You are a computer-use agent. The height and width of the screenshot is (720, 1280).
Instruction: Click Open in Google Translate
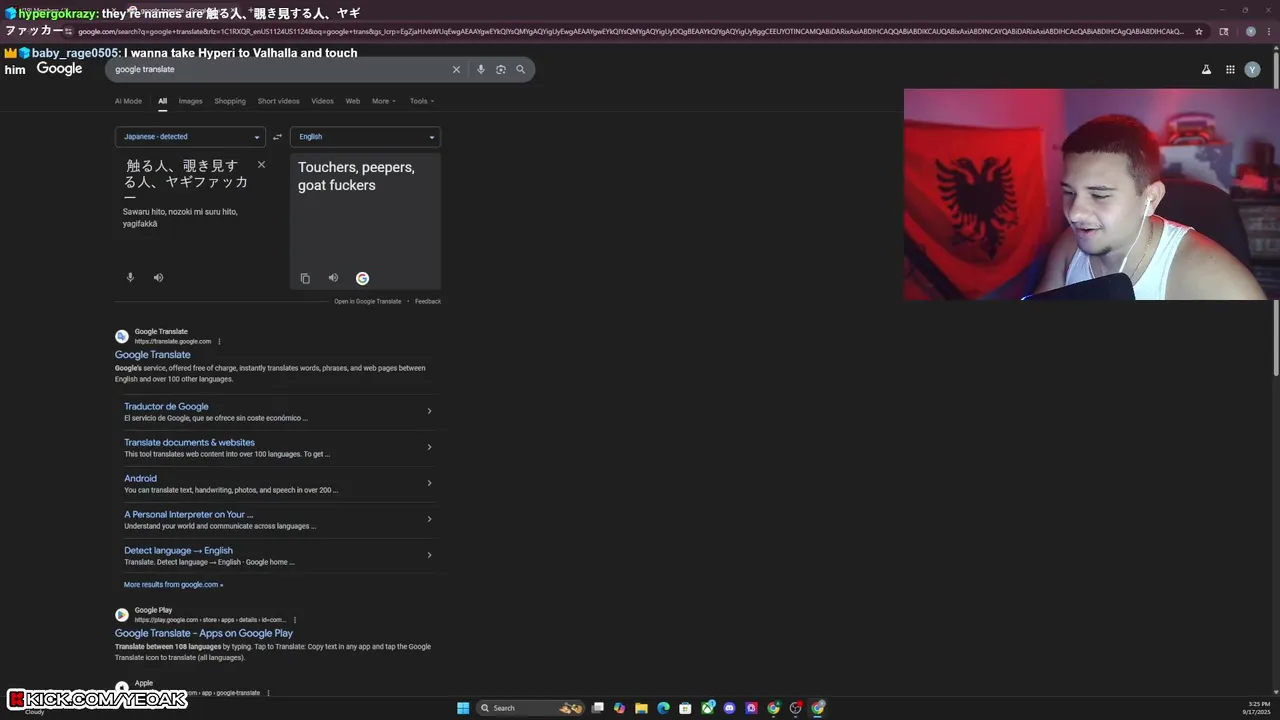367,301
